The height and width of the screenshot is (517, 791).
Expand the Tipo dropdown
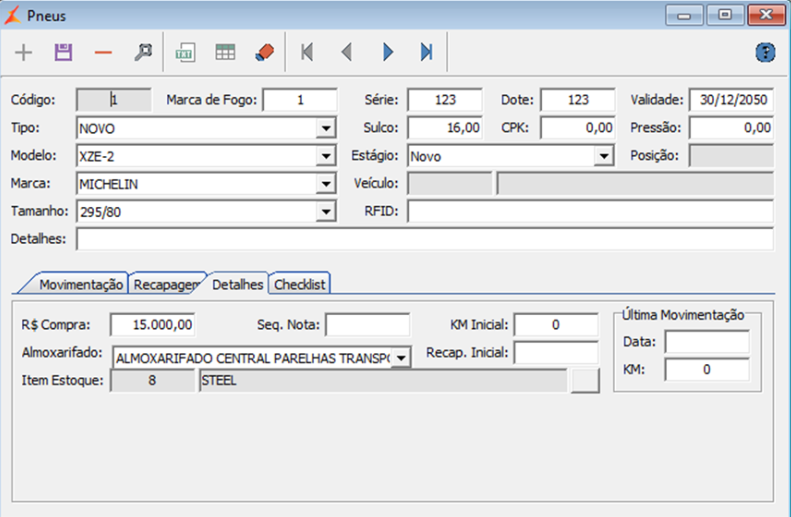pyautogui.click(x=325, y=129)
